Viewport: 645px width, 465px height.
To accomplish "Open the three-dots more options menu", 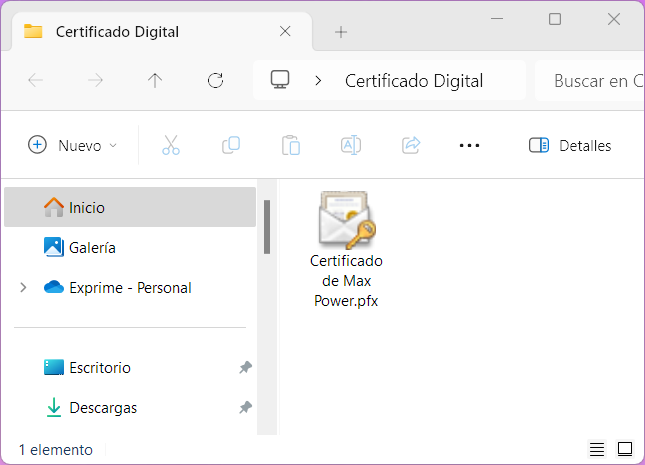I will (x=469, y=145).
